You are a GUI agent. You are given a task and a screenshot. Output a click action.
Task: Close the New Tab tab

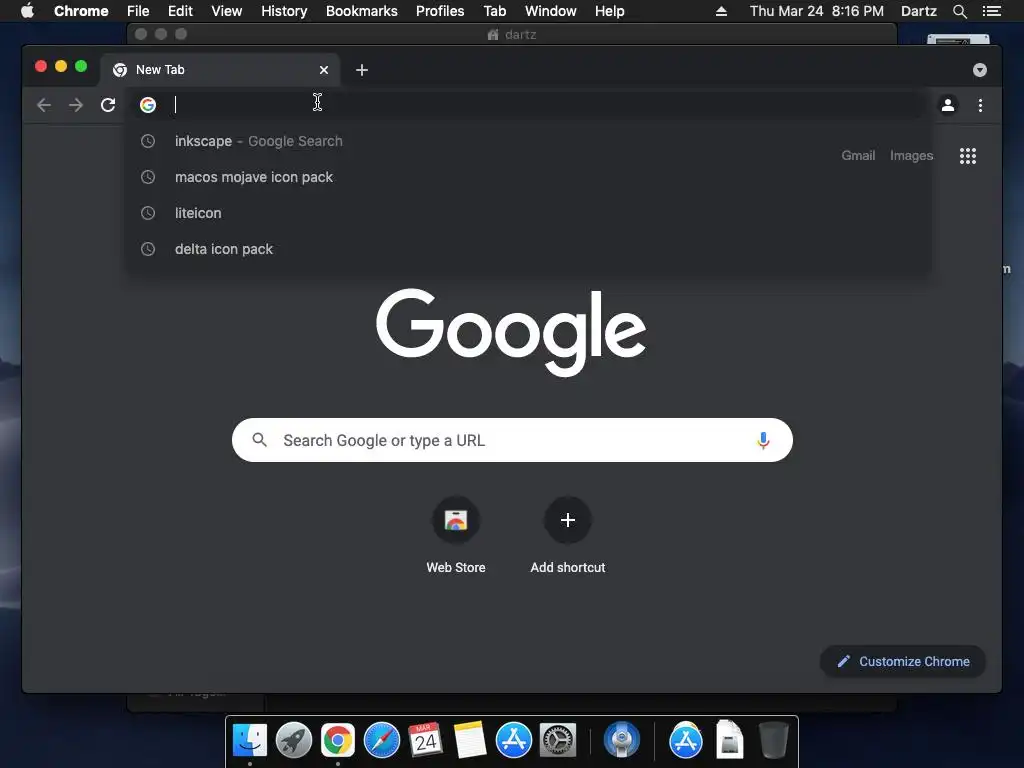click(324, 70)
